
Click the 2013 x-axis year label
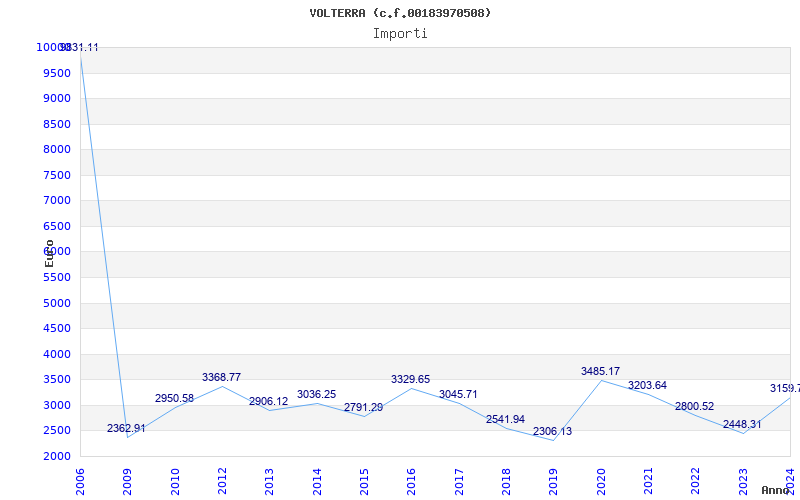coord(269,482)
